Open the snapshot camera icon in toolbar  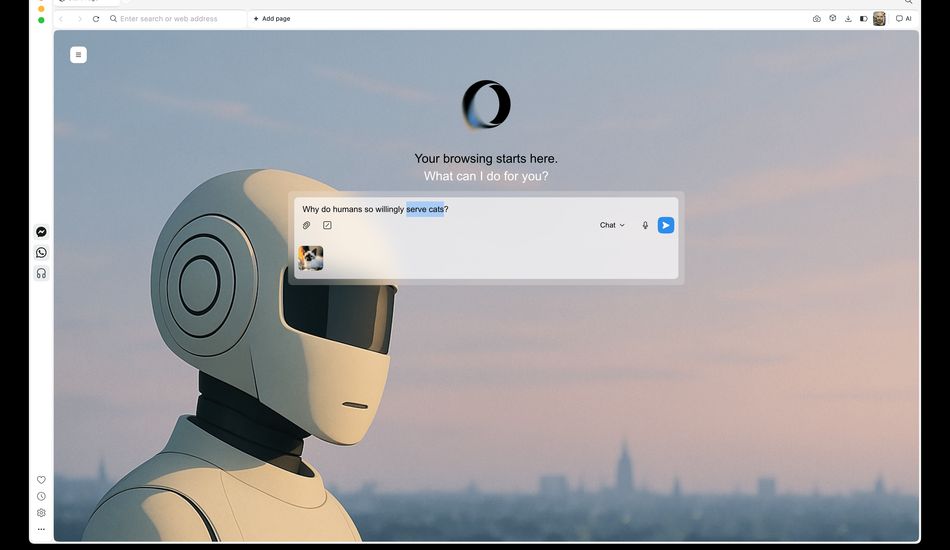click(x=816, y=19)
